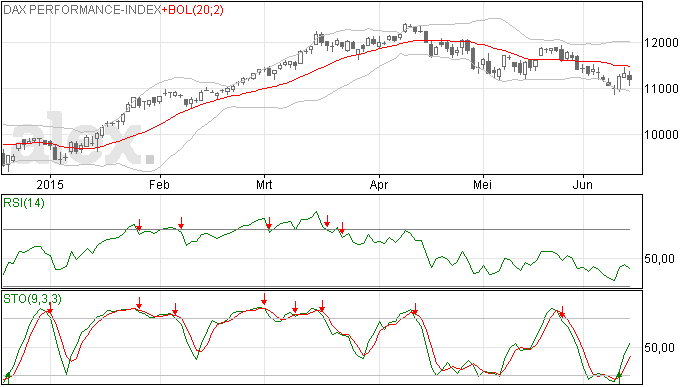
Task: Click the Jun date axis label
Action: click(x=582, y=184)
